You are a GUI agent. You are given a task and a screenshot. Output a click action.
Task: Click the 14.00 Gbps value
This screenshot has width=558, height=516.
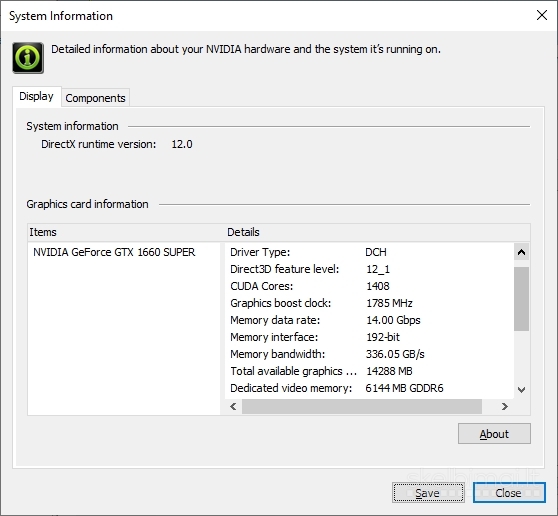click(x=393, y=320)
